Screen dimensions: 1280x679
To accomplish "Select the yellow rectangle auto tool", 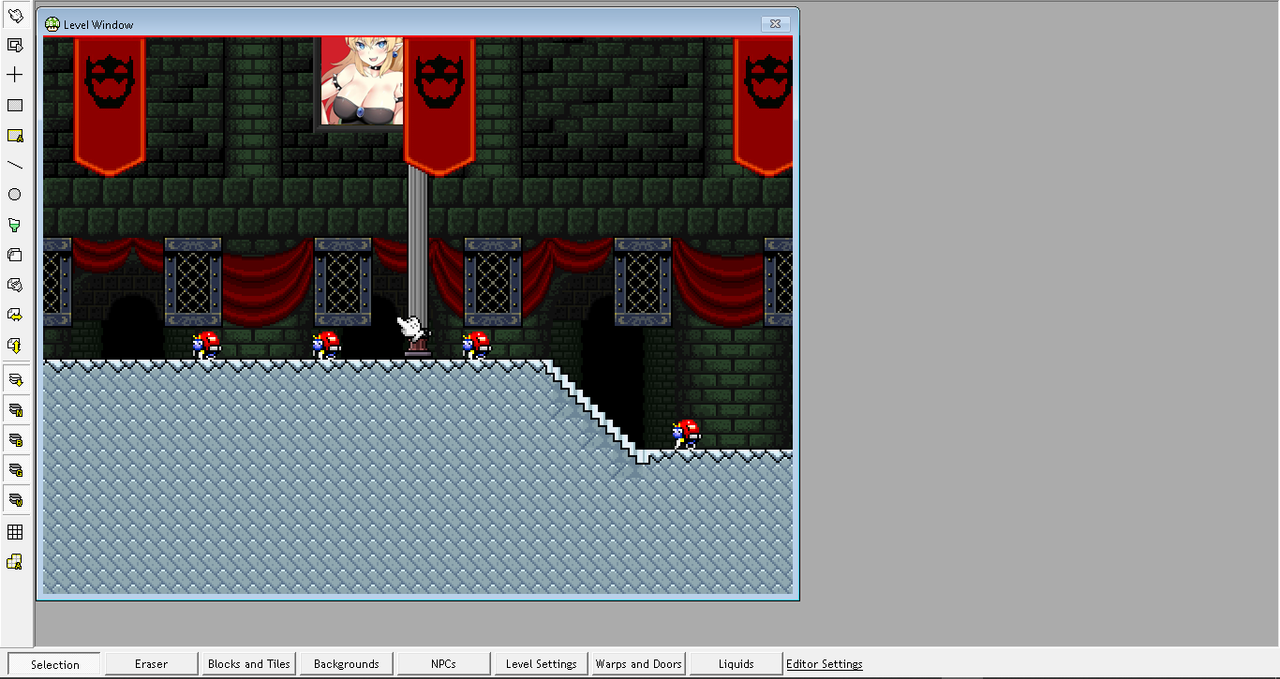I will click(x=15, y=135).
